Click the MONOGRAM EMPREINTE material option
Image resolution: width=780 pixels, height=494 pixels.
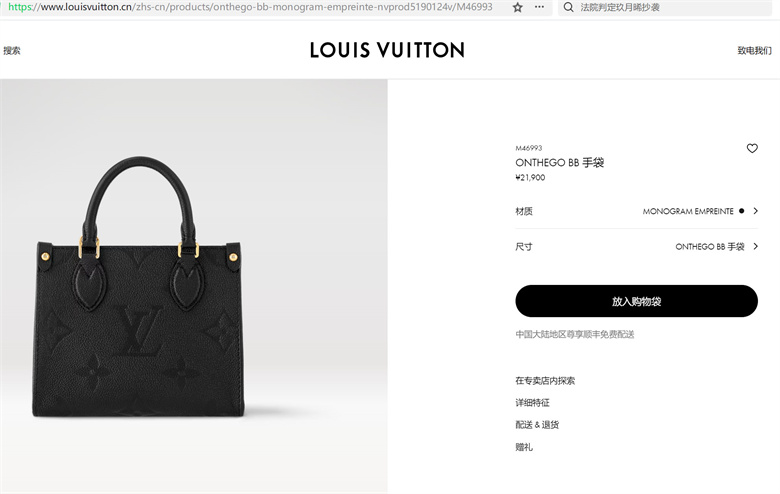pos(688,211)
